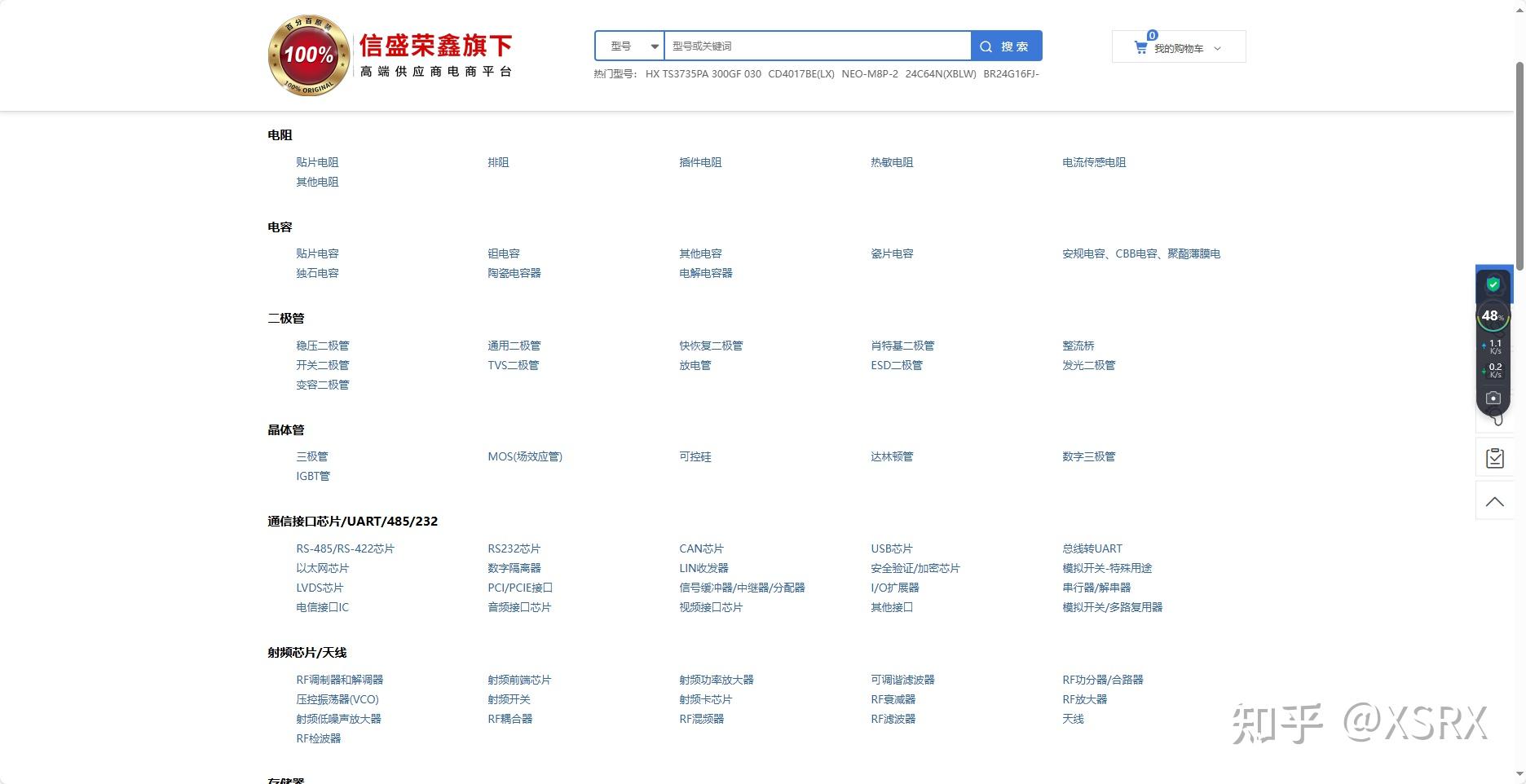This screenshot has height=784, width=1526.
Task: Open the 钽电容 category
Action: pos(504,253)
